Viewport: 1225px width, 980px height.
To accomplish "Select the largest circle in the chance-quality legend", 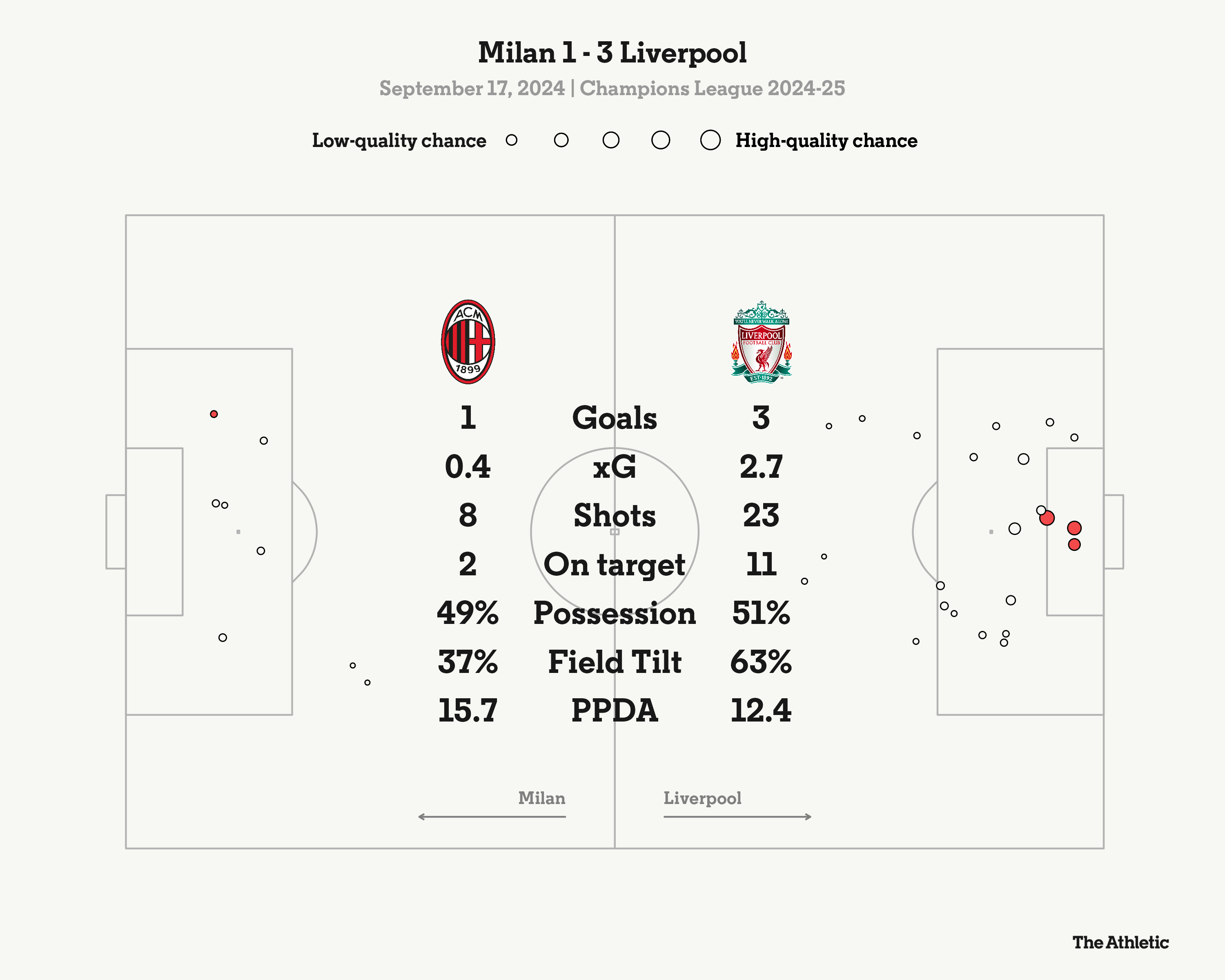I will [x=710, y=140].
